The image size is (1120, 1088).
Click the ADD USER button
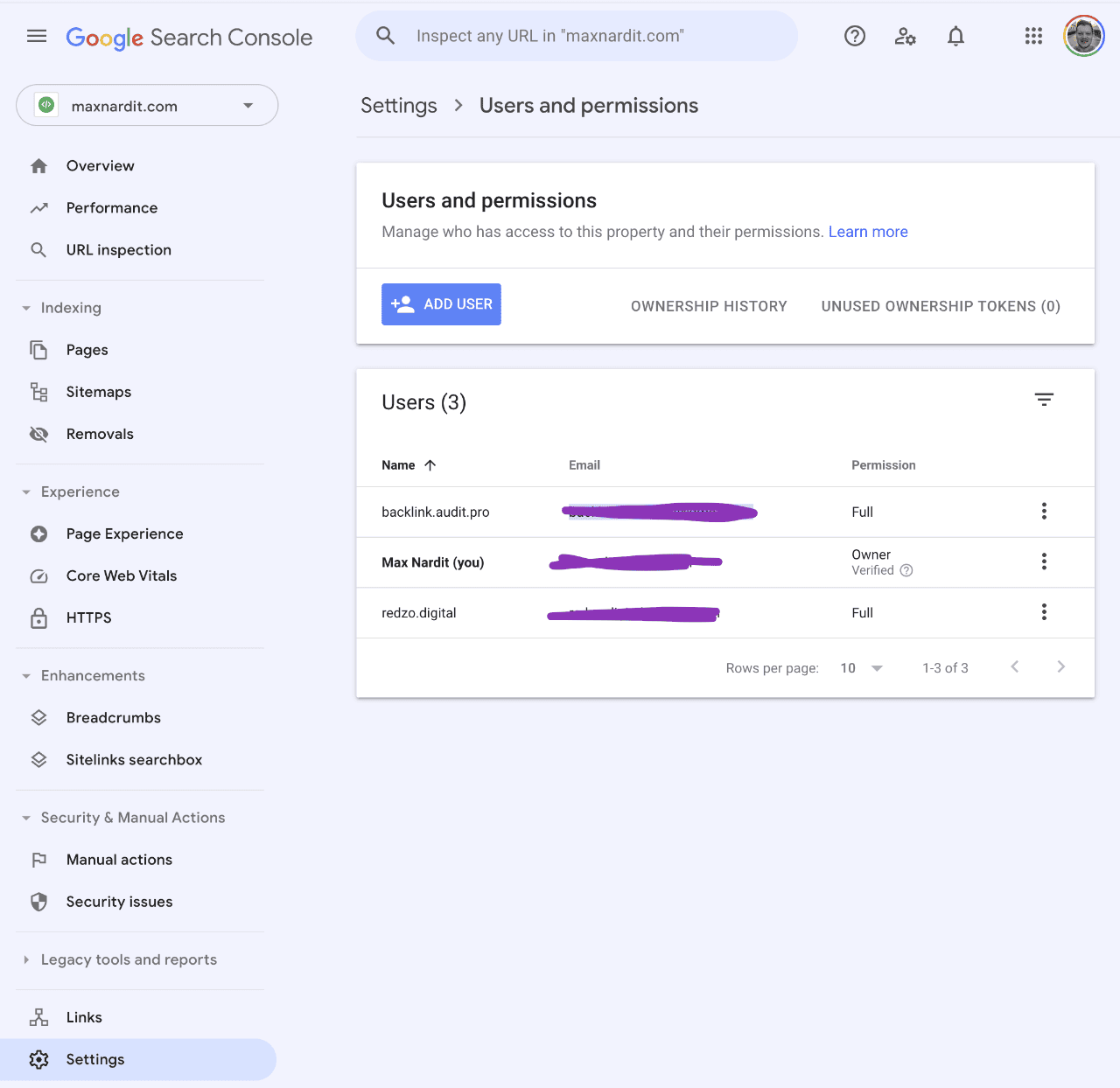pos(441,304)
